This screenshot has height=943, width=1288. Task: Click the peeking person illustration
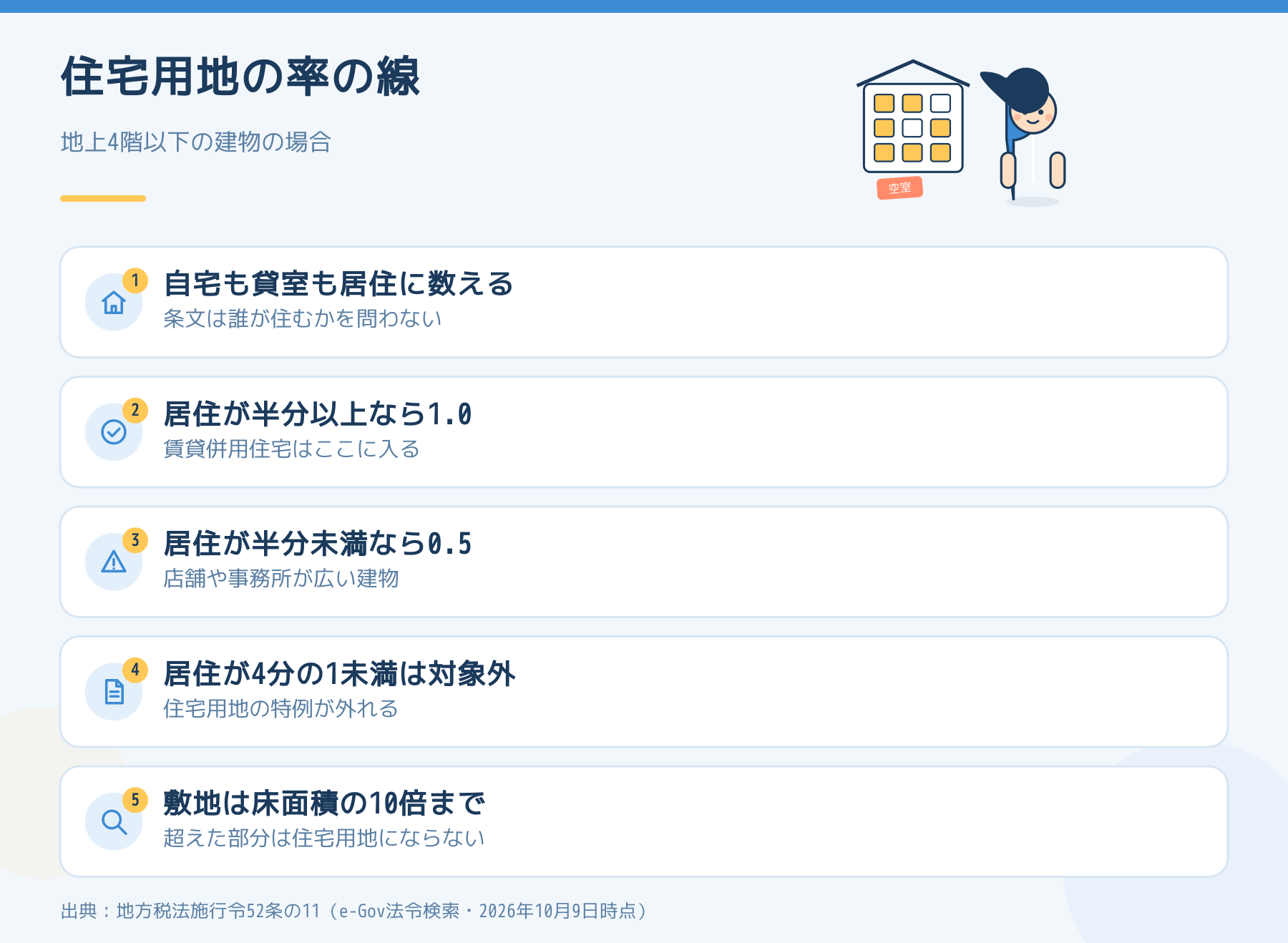pyautogui.click(x=1023, y=136)
